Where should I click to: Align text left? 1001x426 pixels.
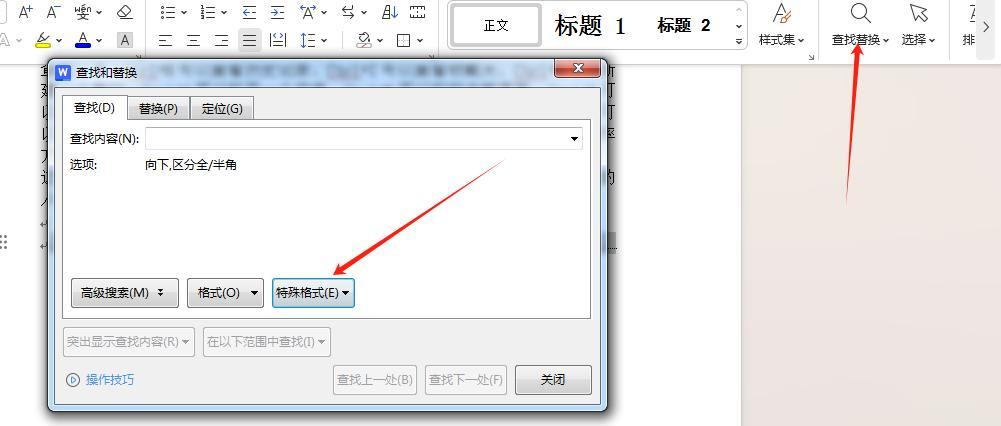click(x=165, y=41)
